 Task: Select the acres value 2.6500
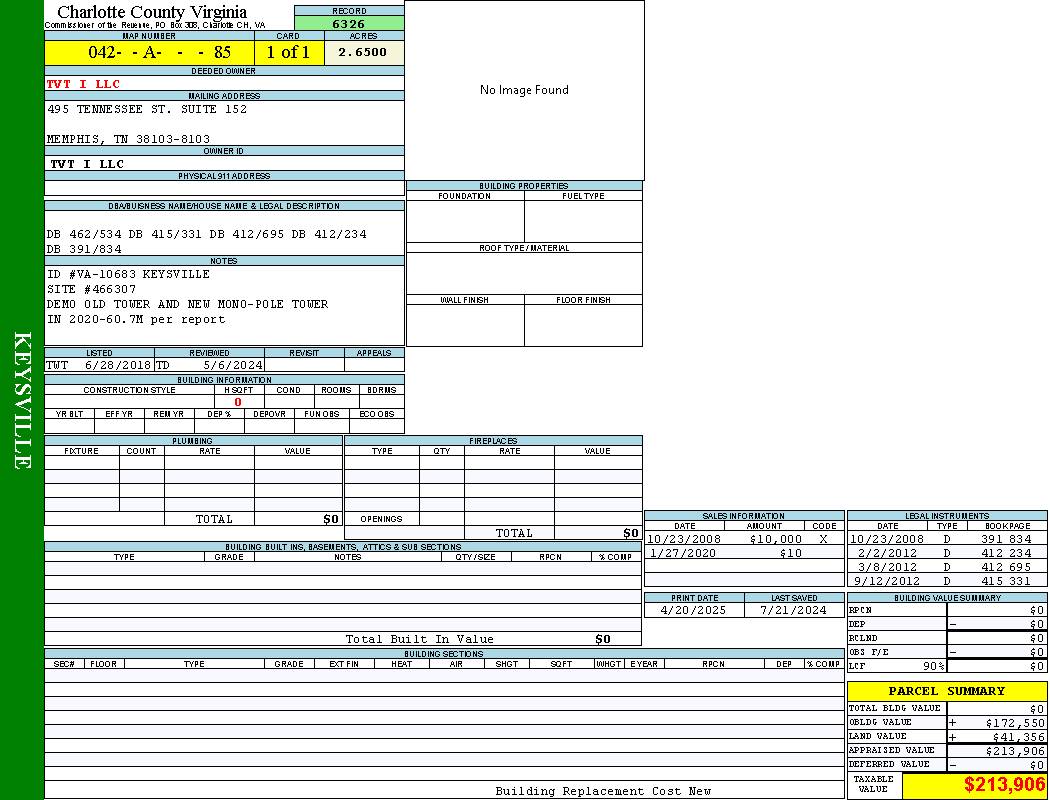(x=363, y=52)
